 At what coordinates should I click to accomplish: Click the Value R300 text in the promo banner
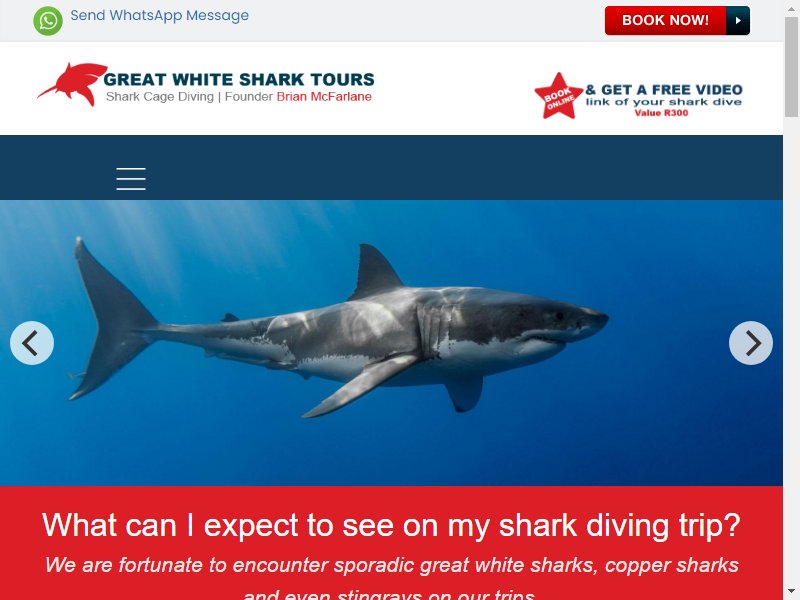click(661, 113)
